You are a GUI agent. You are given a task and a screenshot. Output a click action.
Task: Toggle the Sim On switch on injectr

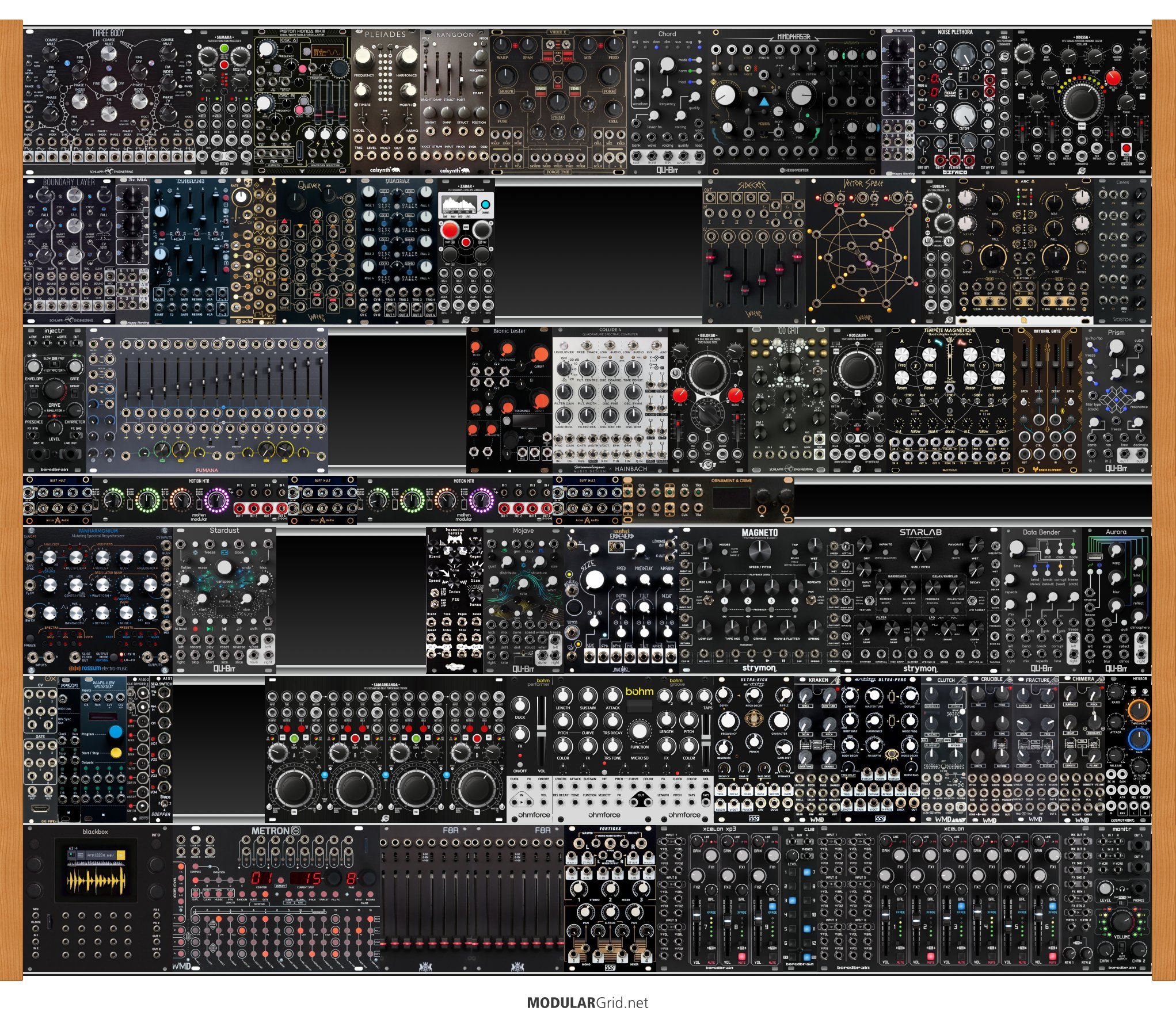35,393
